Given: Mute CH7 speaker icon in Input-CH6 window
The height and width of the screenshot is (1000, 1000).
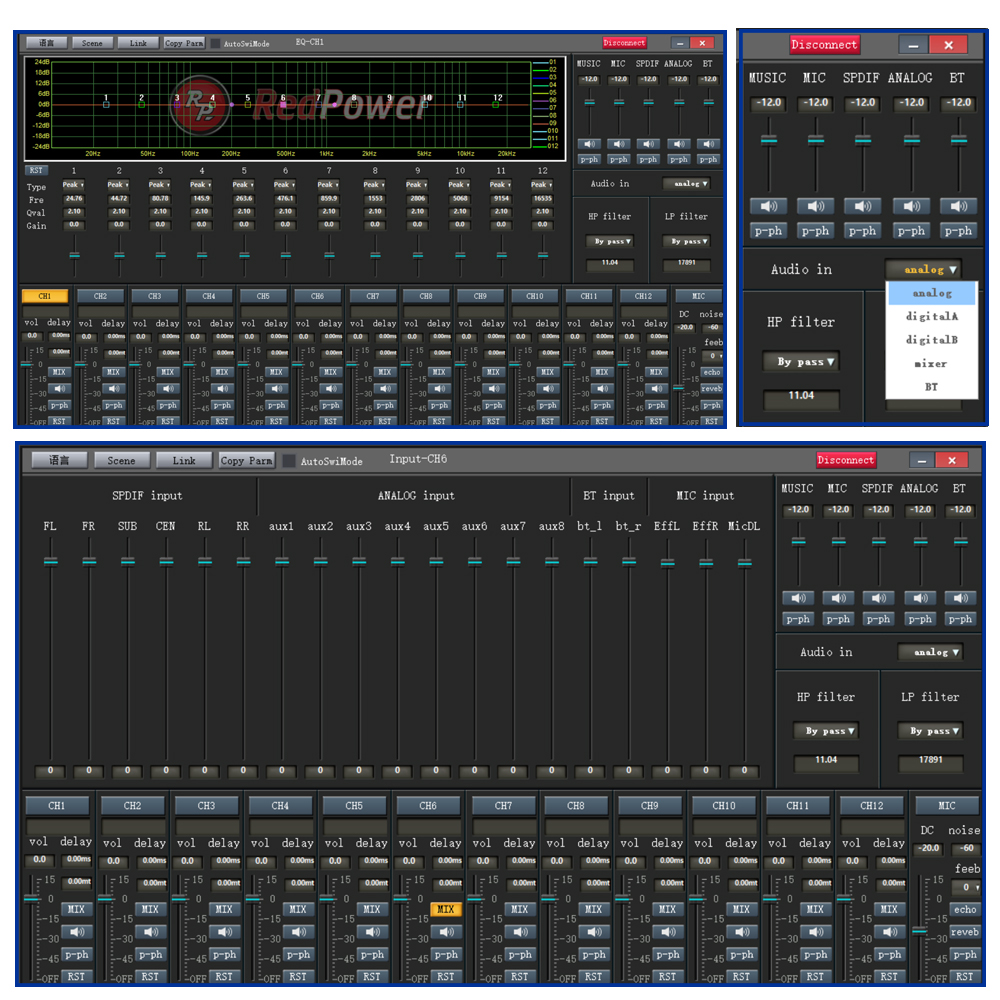Looking at the screenshot, I should [x=520, y=932].
